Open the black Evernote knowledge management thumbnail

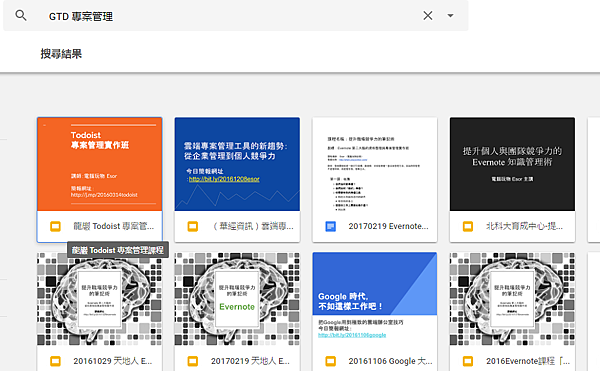coord(512,164)
